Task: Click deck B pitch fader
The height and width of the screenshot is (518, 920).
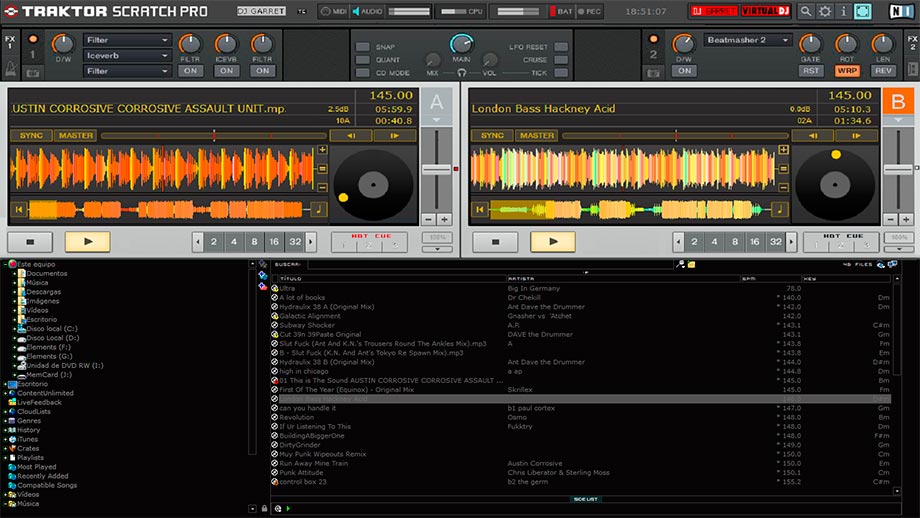Action: tap(898, 170)
